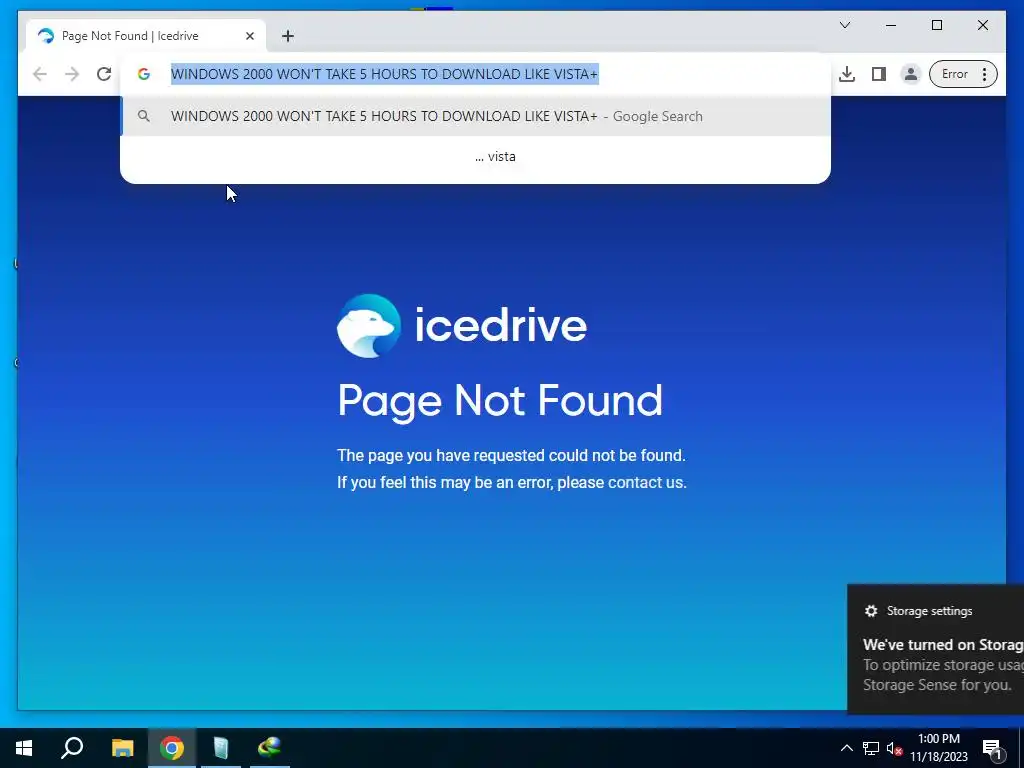Open the Chrome profile avatar
The width and height of the screenshot is (1024, 768).
point(910,74)
